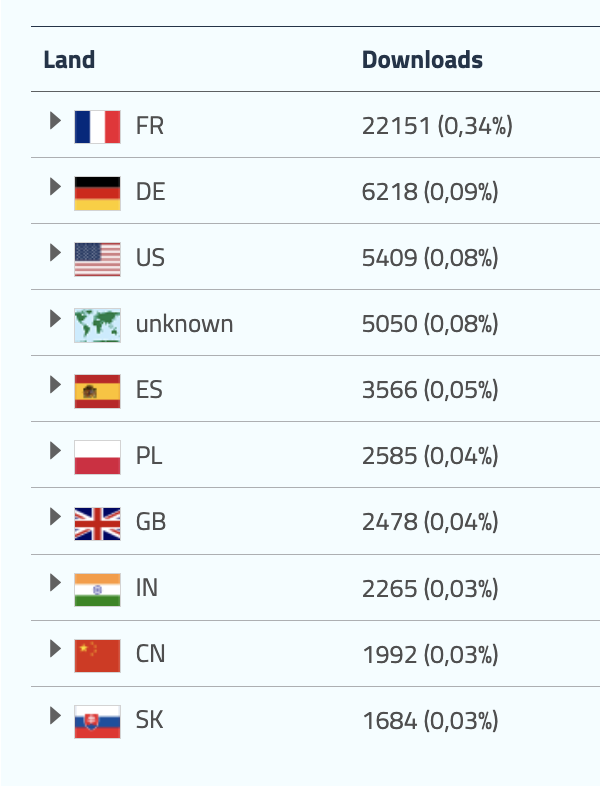Expand the US row arrow
The height and width of the screenshot is (786, 600).
tap(55, 253)
